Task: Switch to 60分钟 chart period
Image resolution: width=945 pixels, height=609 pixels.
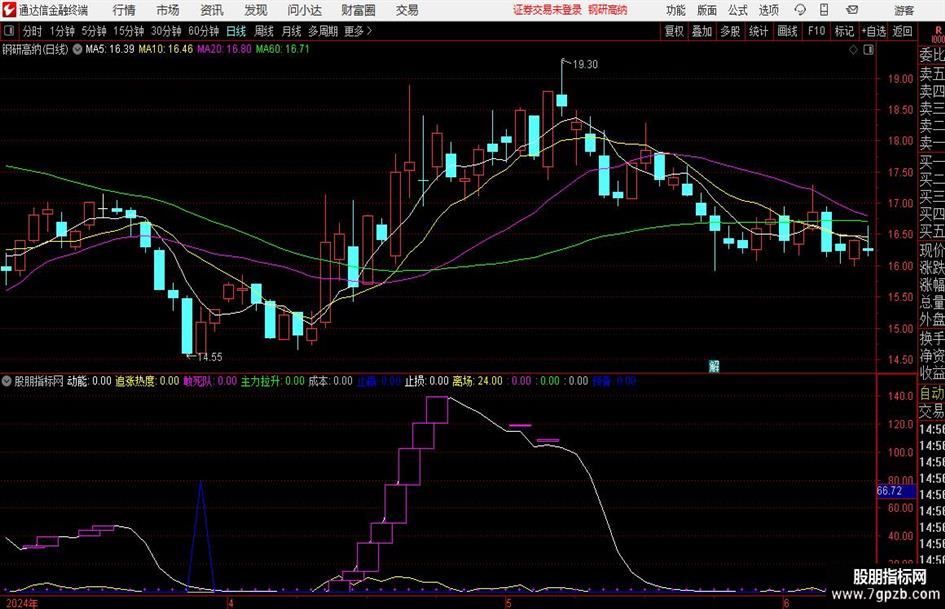Action: [x=203, y=31]
